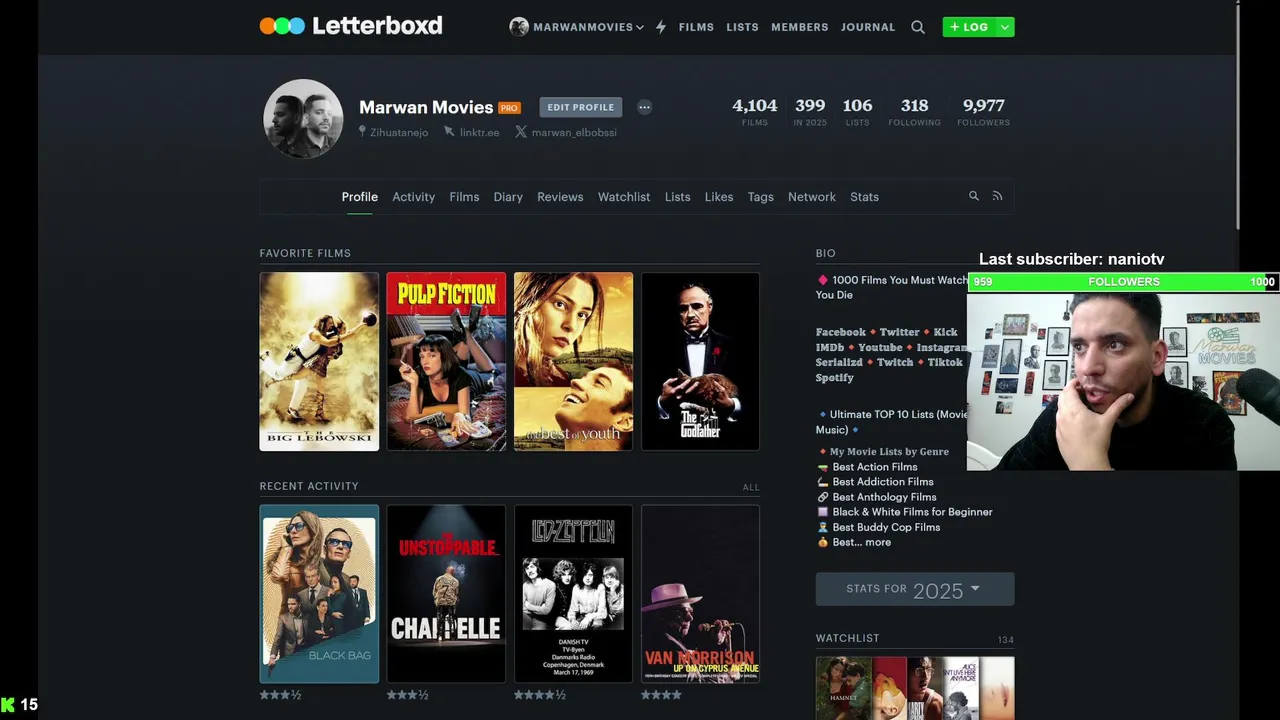Click the ALL link in Recent Activity
Viewport: 1280px width, 720px height.
(751, 487)
